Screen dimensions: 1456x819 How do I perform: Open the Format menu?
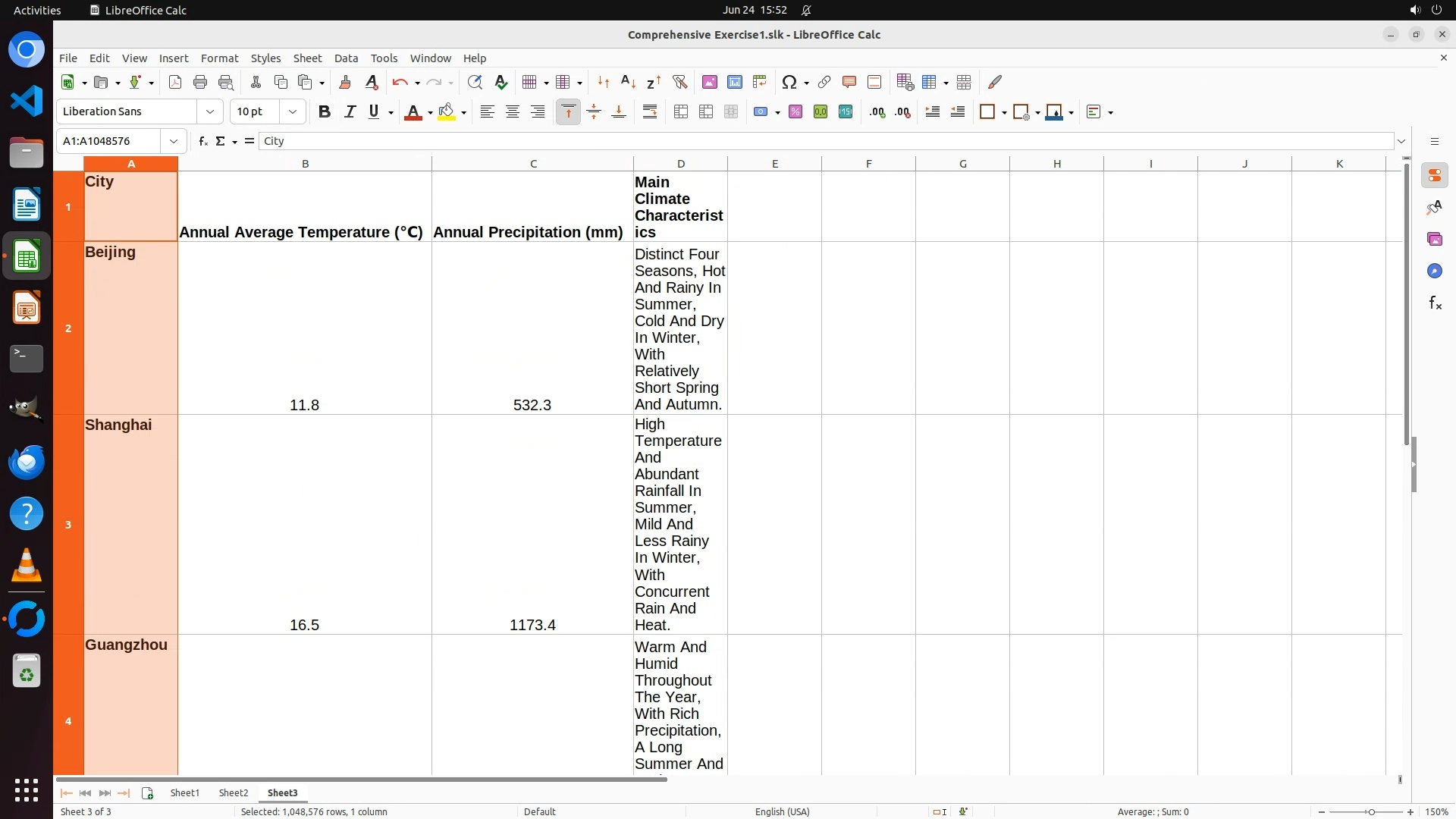(x=219, y=58)
